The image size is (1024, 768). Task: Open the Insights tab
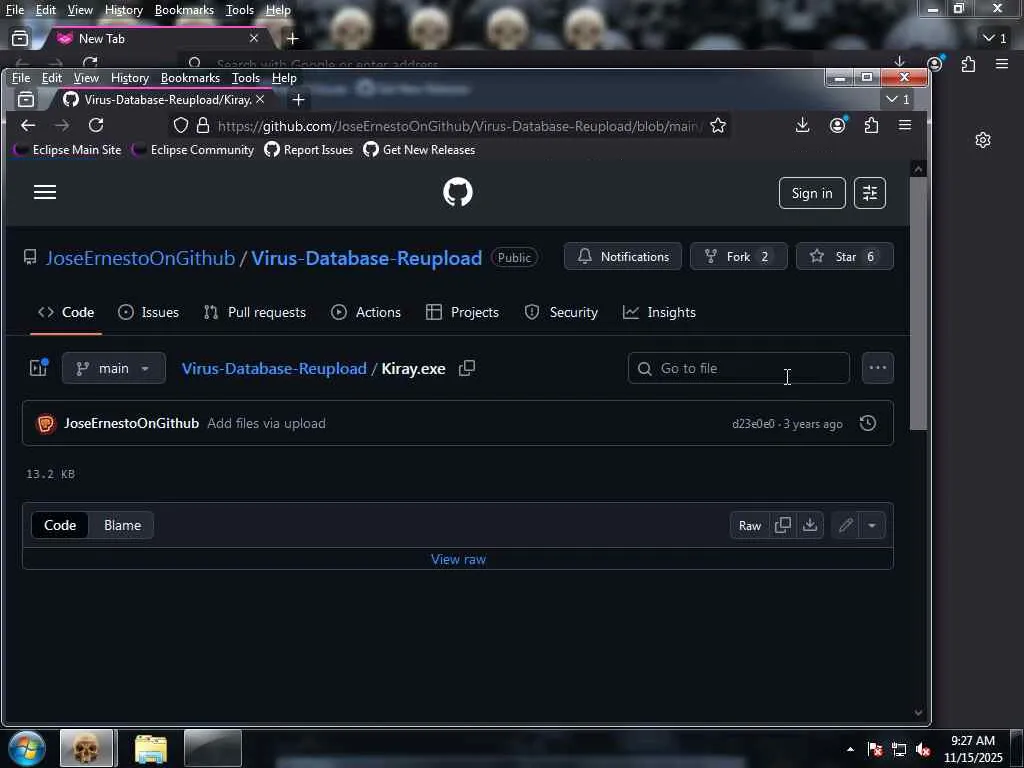point(659,312)
